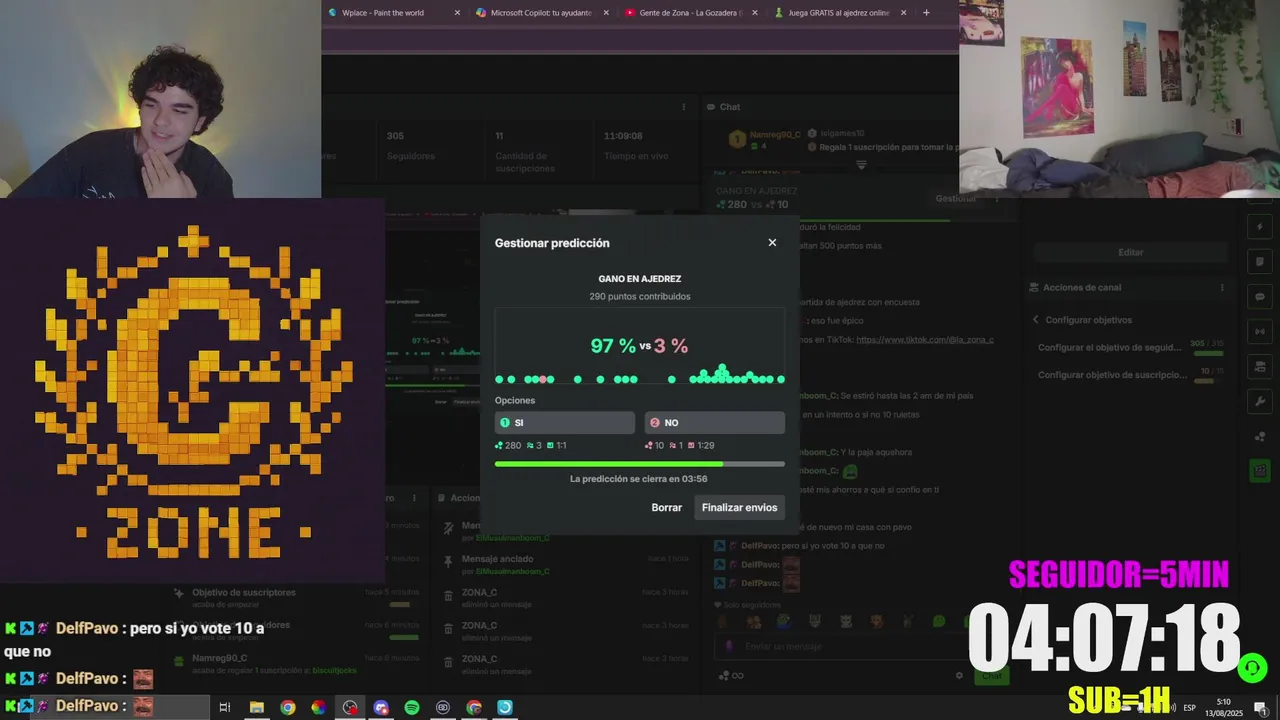This screenshot has height=720, width=1280.
Task: Open the teal circular app on taskbar
Action: click(505, 707)
